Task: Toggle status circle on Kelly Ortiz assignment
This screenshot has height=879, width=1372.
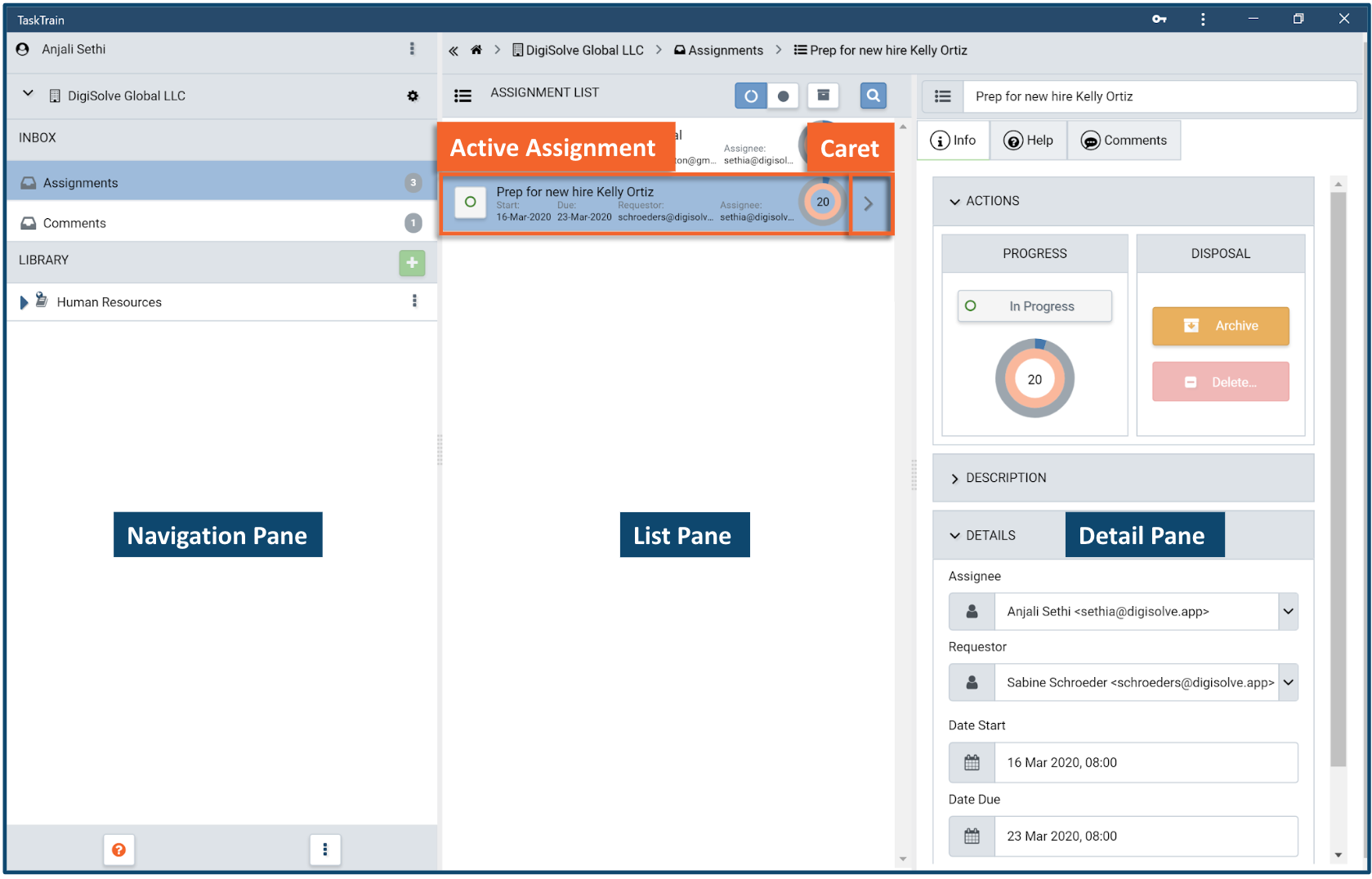Action: pyautogui.click(x=470, y=202)
